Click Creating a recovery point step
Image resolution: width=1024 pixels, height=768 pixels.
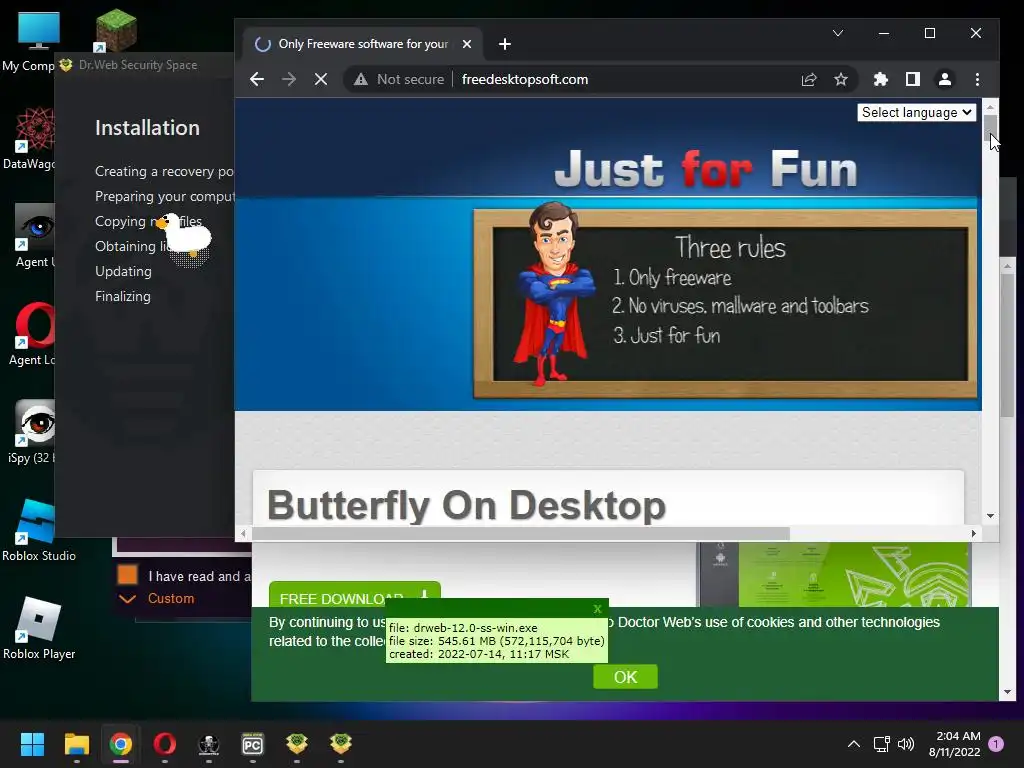tap(164, 171)
